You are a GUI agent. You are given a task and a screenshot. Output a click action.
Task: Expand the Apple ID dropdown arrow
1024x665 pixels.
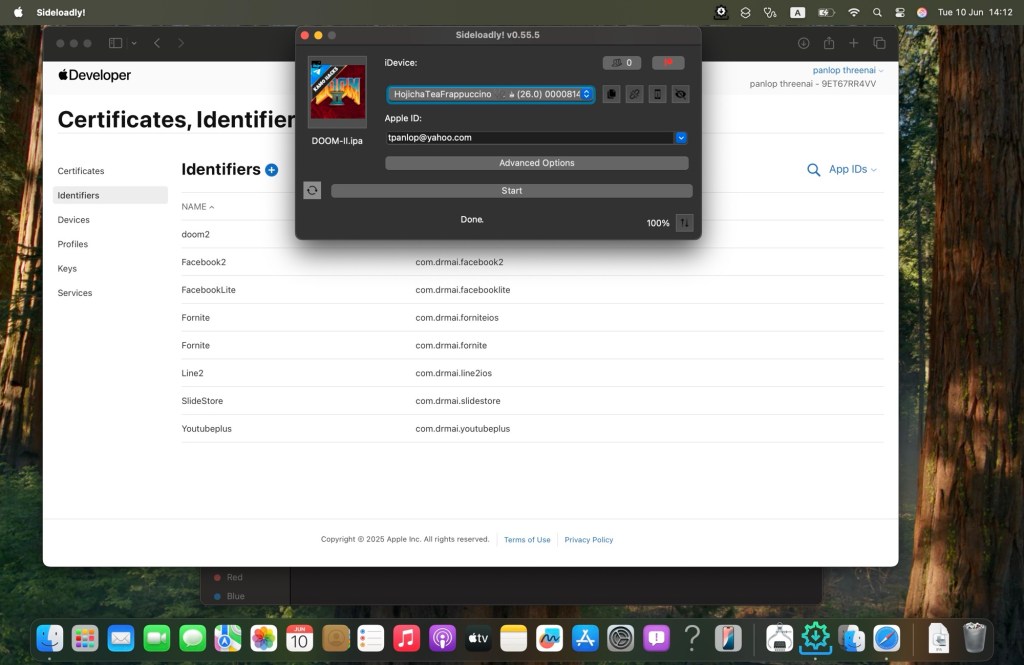(680, 138)
